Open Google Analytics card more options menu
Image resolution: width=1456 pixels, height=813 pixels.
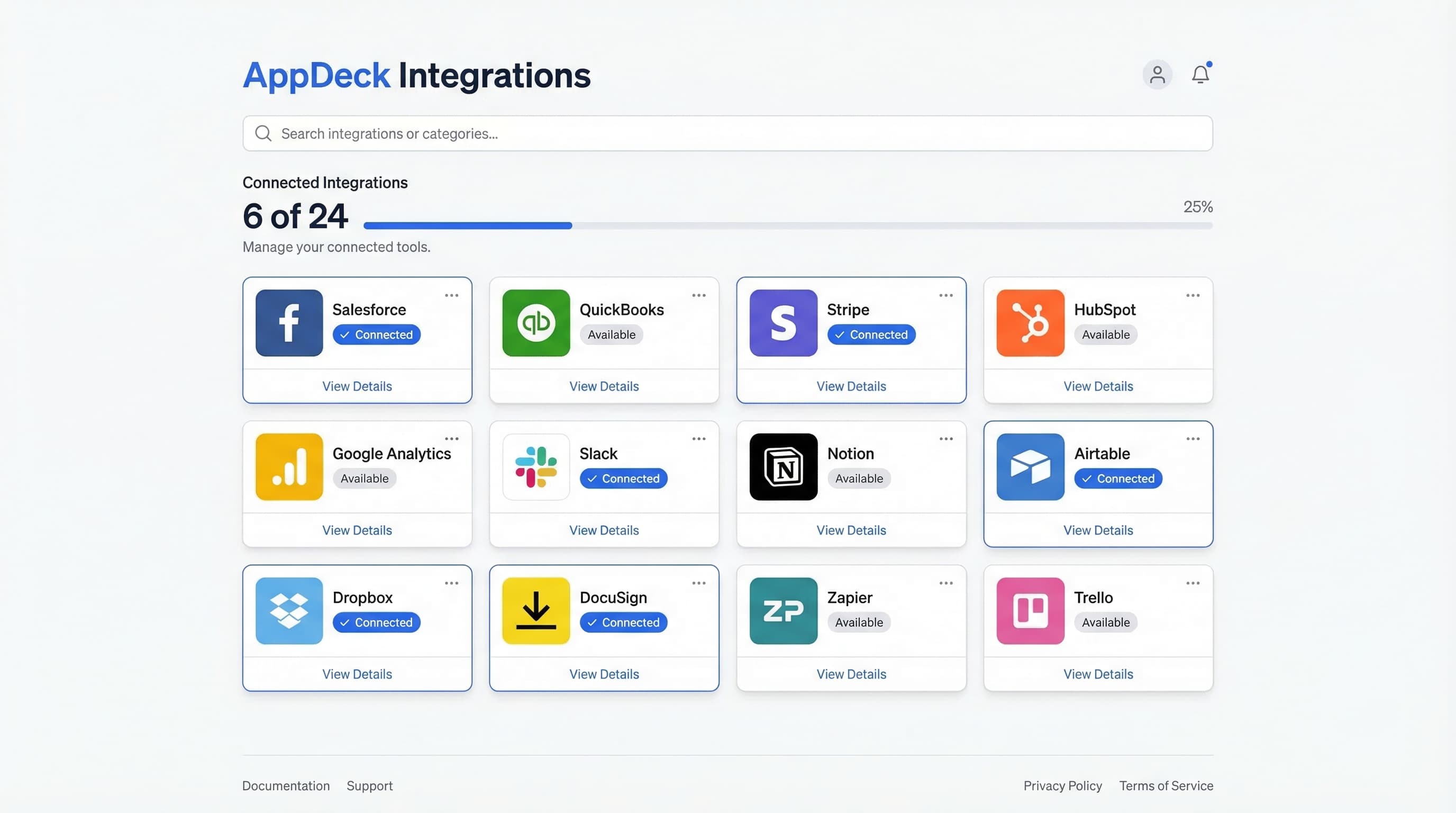tap(451, 439)
